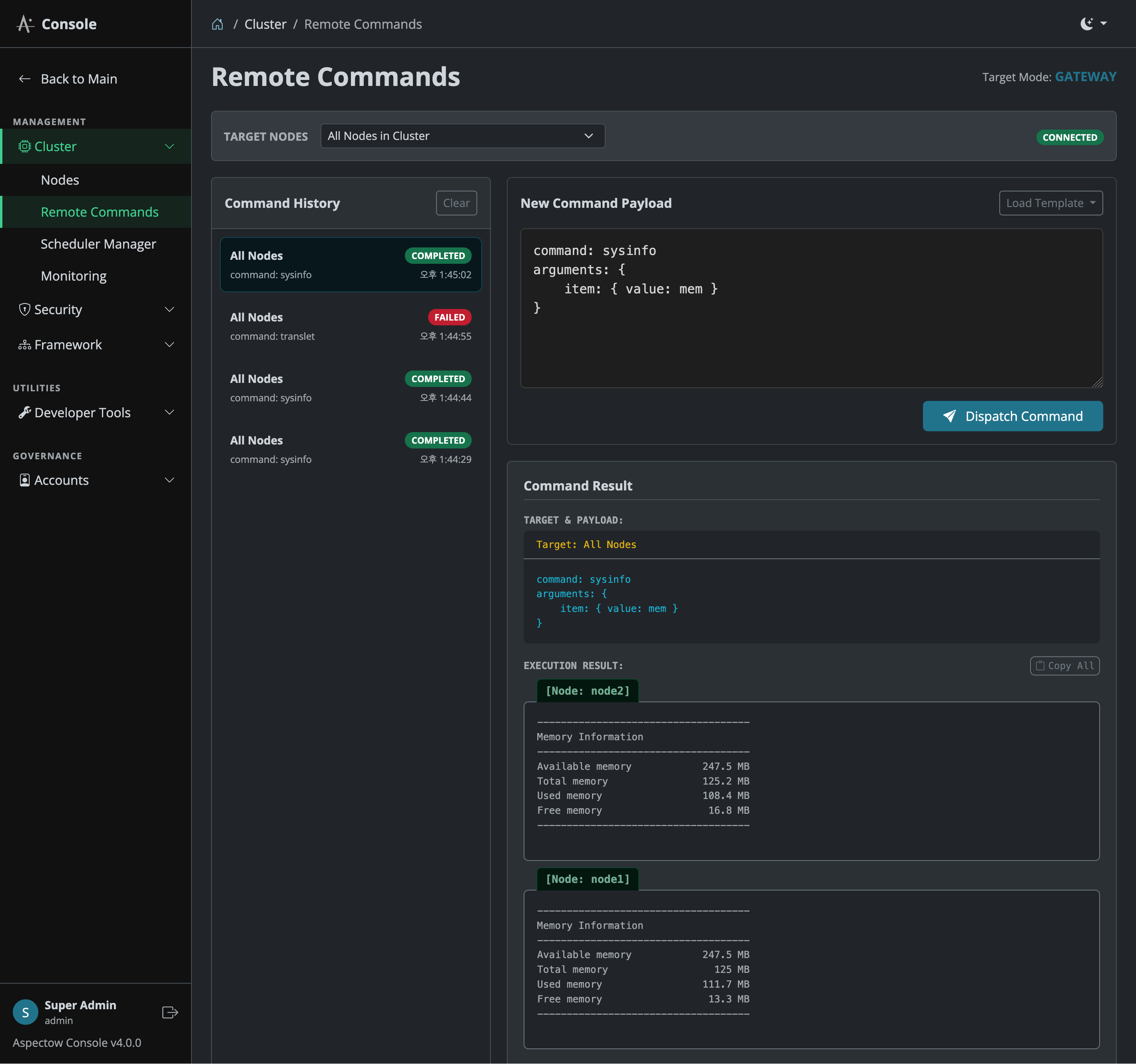Expand the Framework section chevron

coord(170,345)
